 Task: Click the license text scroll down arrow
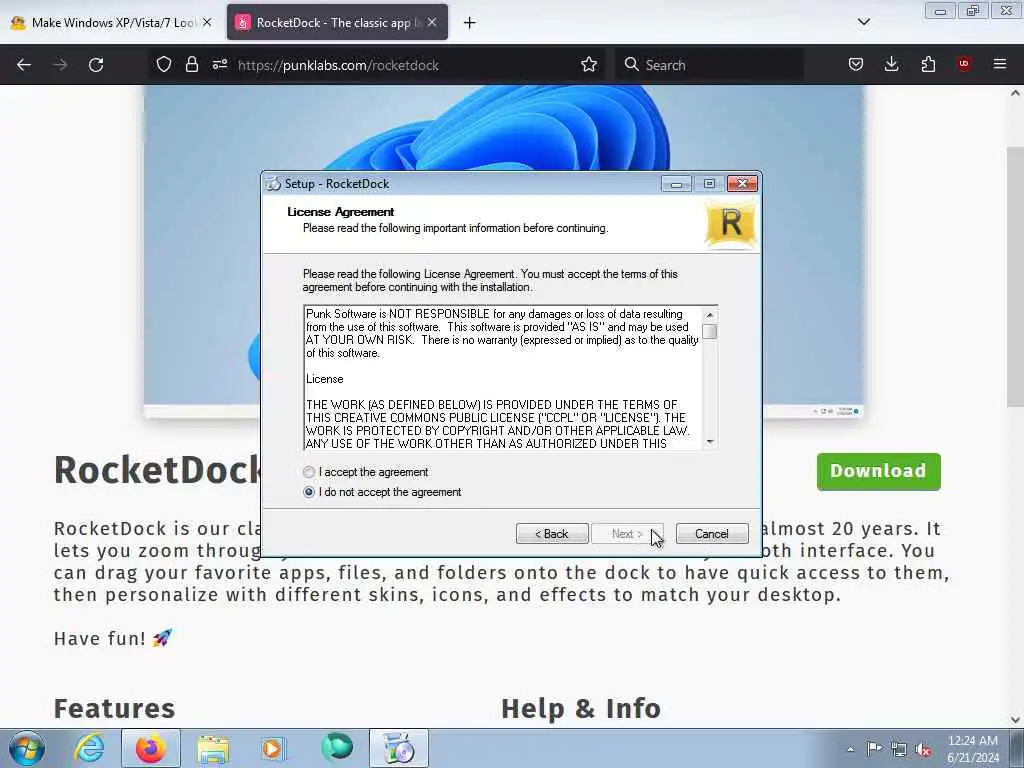tap(709, 442)
